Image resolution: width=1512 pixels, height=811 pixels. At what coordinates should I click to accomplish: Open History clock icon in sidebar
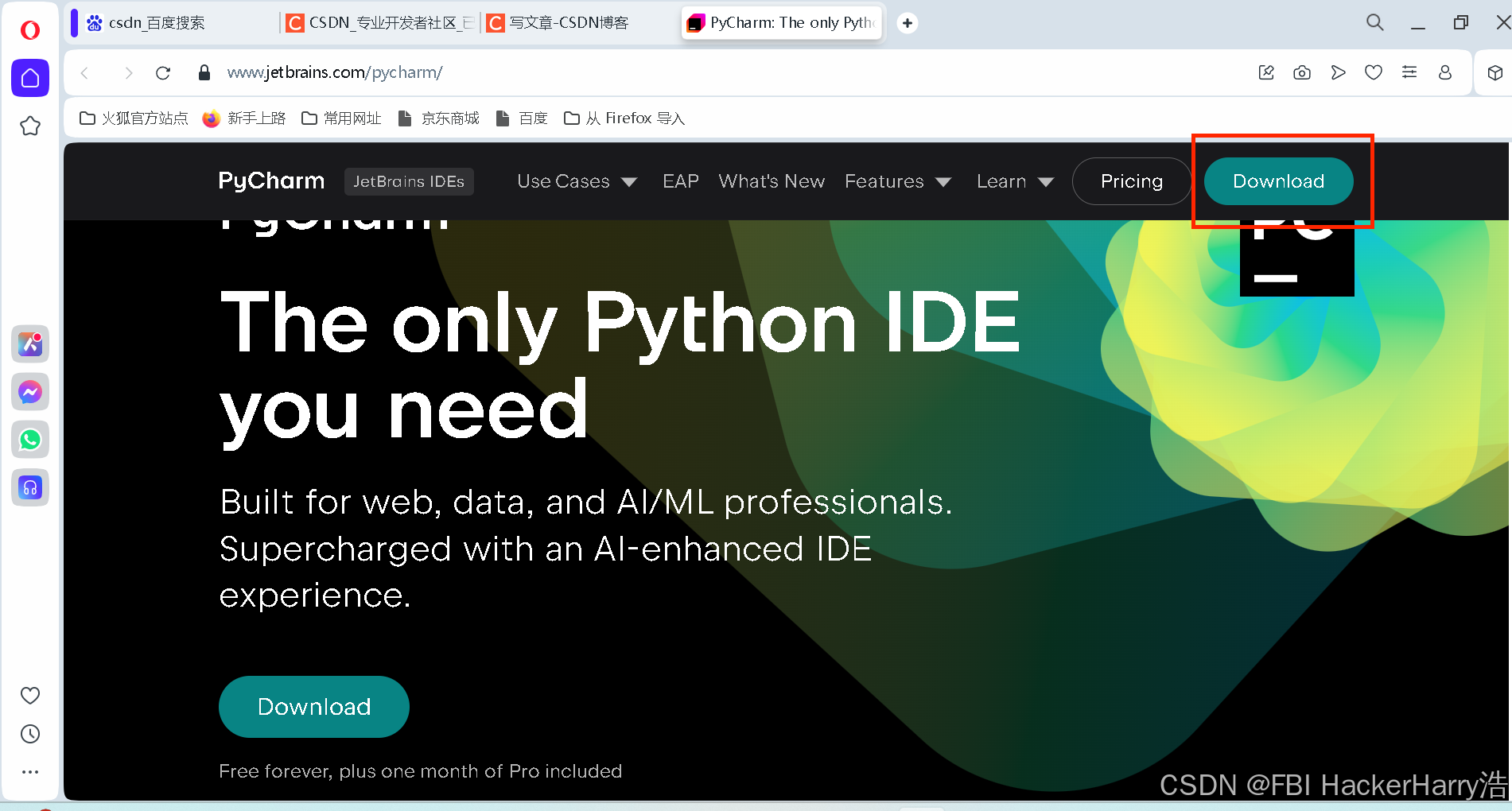(x=30, y=734)
